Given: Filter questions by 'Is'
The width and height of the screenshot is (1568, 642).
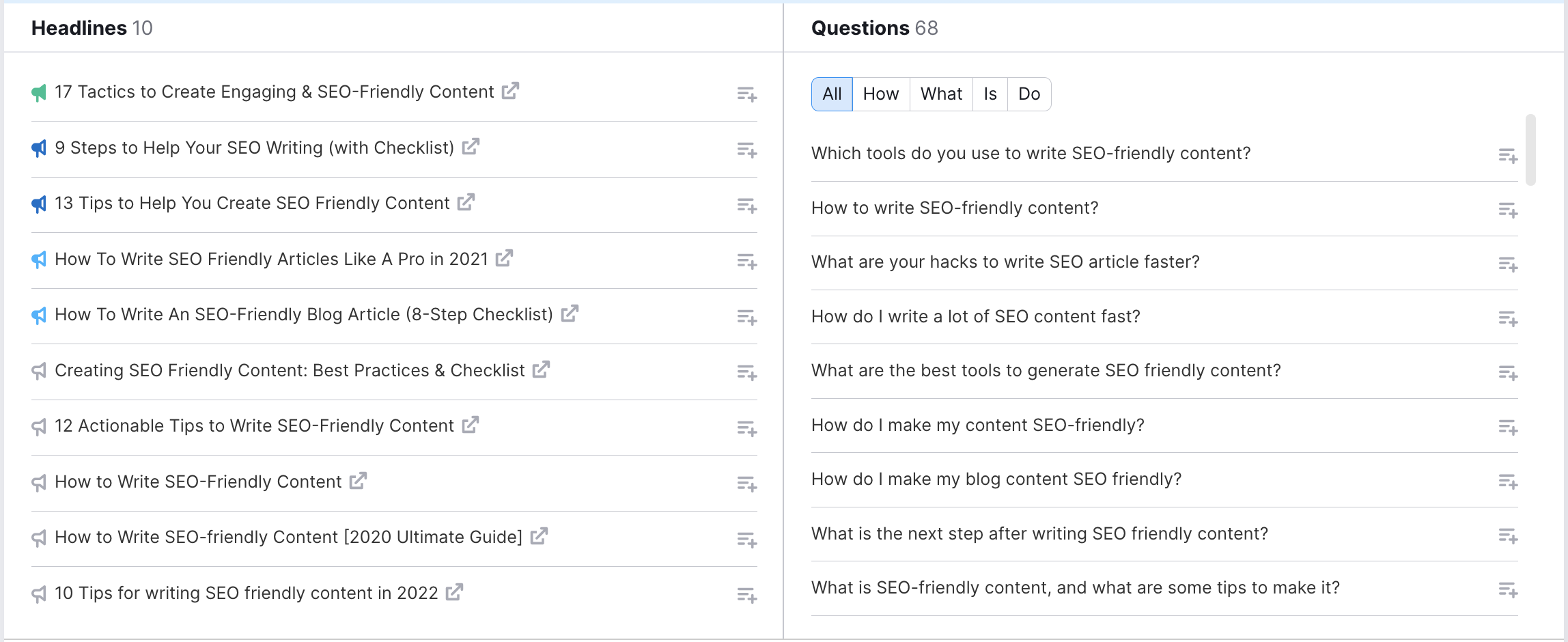Looking at the screenshot, I should tap(990, 94).
